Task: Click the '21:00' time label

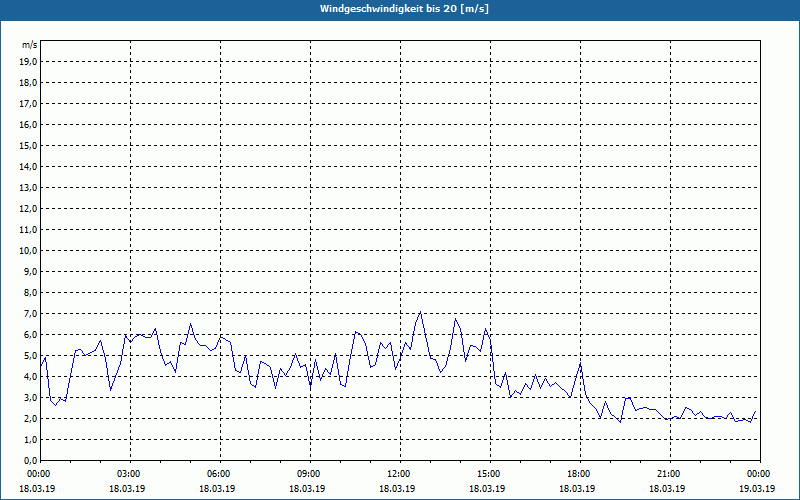Action: click(670, 474)
